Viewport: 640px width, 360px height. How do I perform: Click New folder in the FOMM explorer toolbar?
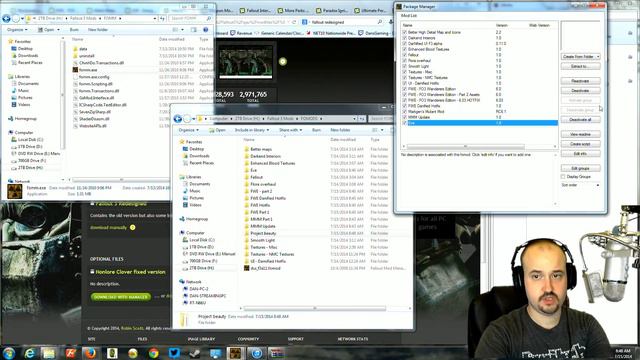(x=98, y=30)
